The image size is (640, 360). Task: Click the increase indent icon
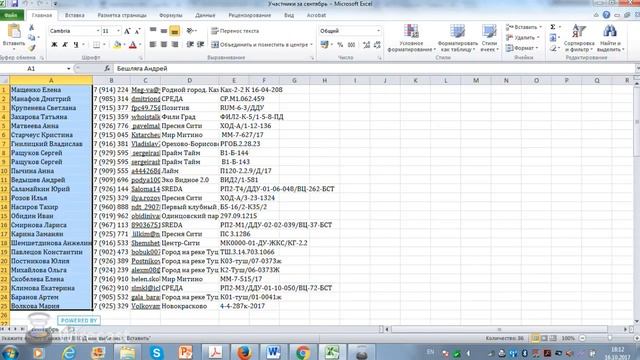[200, 44]
